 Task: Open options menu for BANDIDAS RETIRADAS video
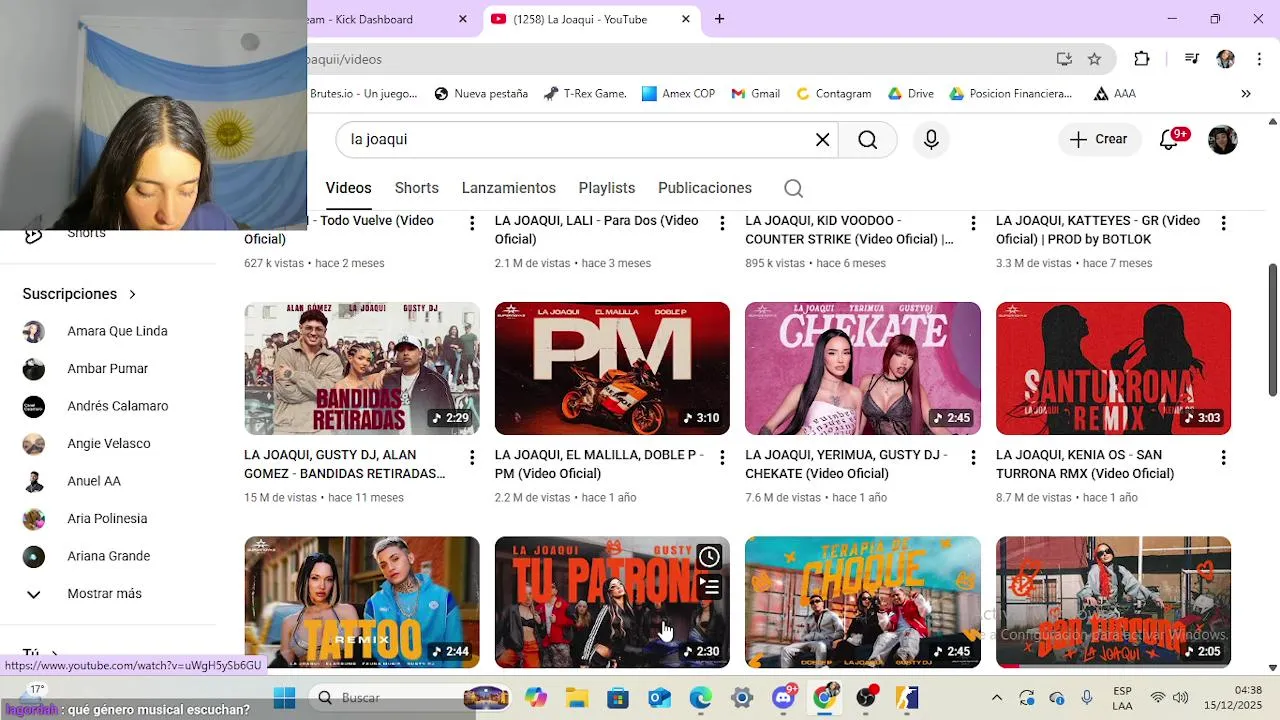click(x=472, y=458)
